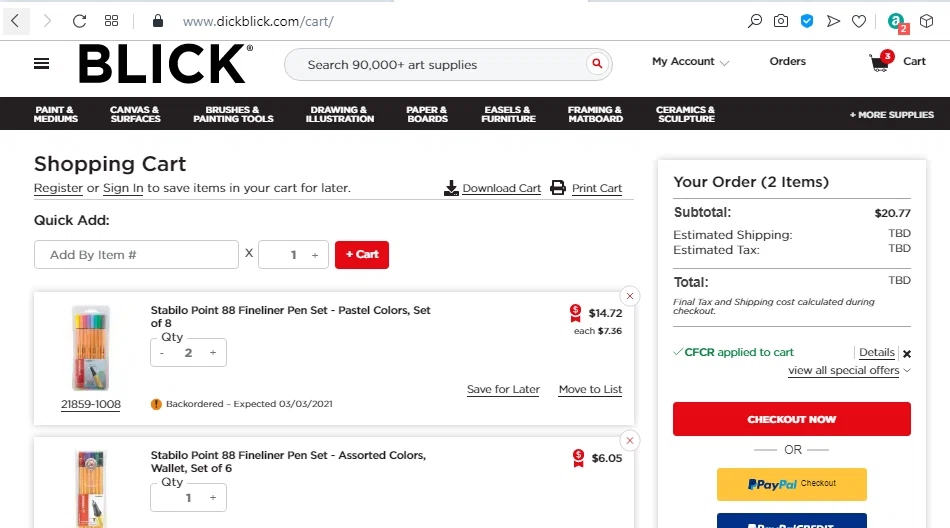Move the Pastel Colors set to list
This screenshot has height=528, width=950.
click(590, 389)
